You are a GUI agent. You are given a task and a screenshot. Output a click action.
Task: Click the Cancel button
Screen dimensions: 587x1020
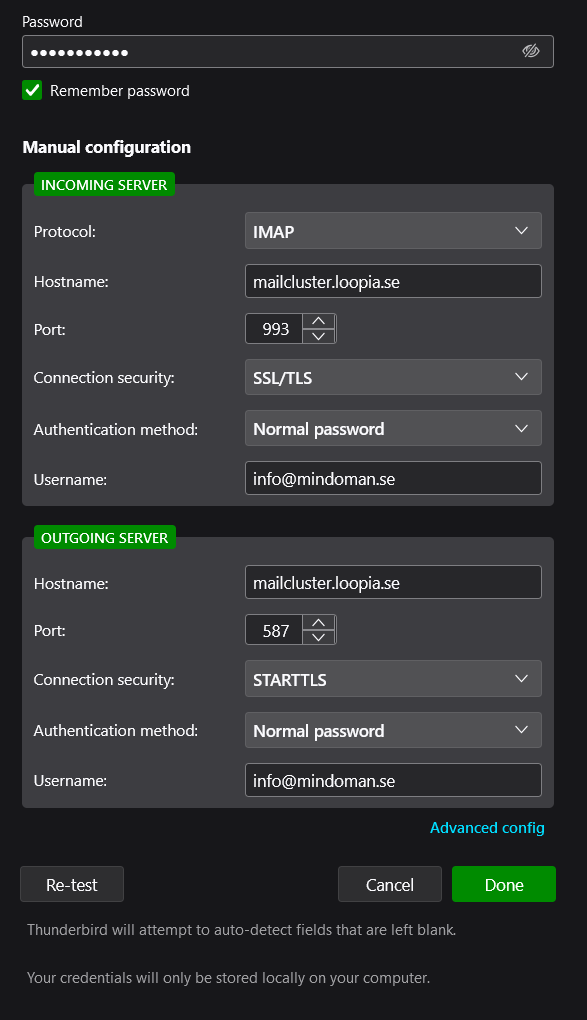(x=390, y=884)
